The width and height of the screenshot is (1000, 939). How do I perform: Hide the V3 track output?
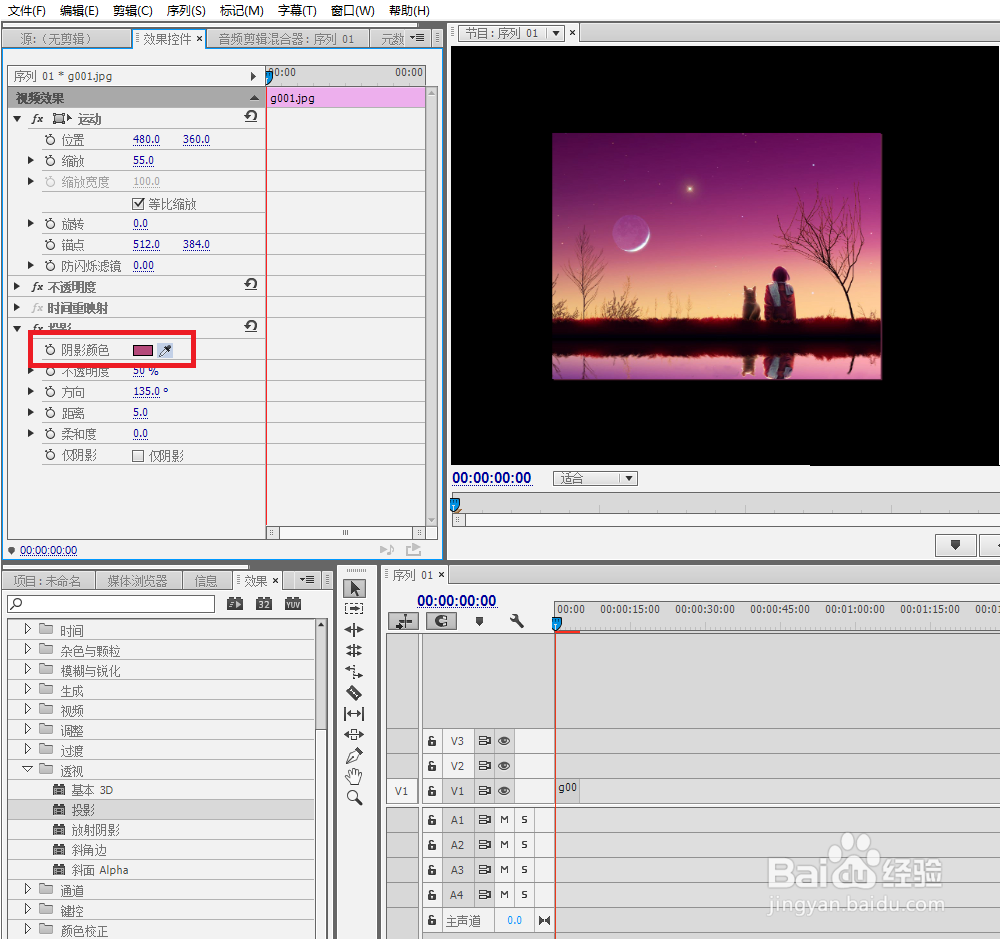(504, 741)
